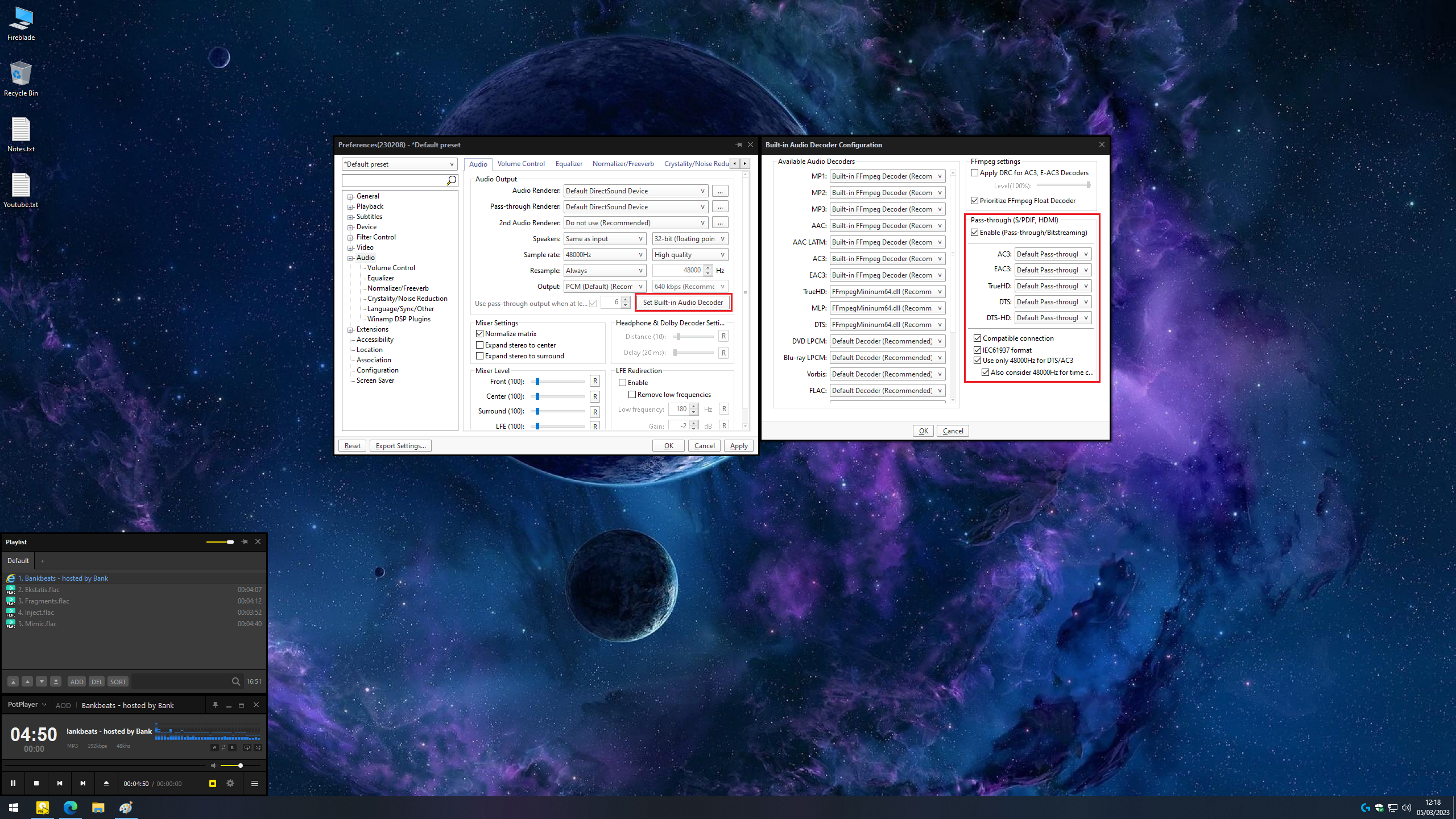Toggle Compatible connection checkbox
1456x819 pixels.
(x=977, y=338)
